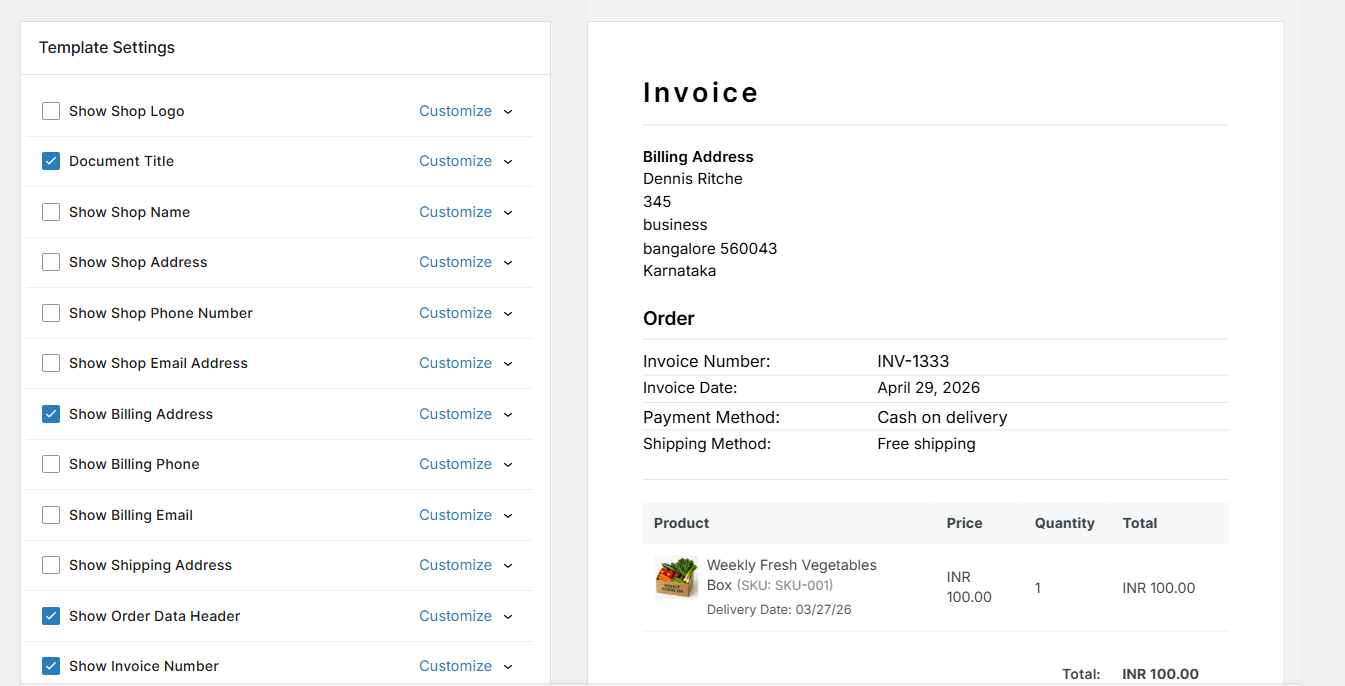Click the Invoice title in preview
The width and height of the screenshot is (1345, 686).
[701, 93]
